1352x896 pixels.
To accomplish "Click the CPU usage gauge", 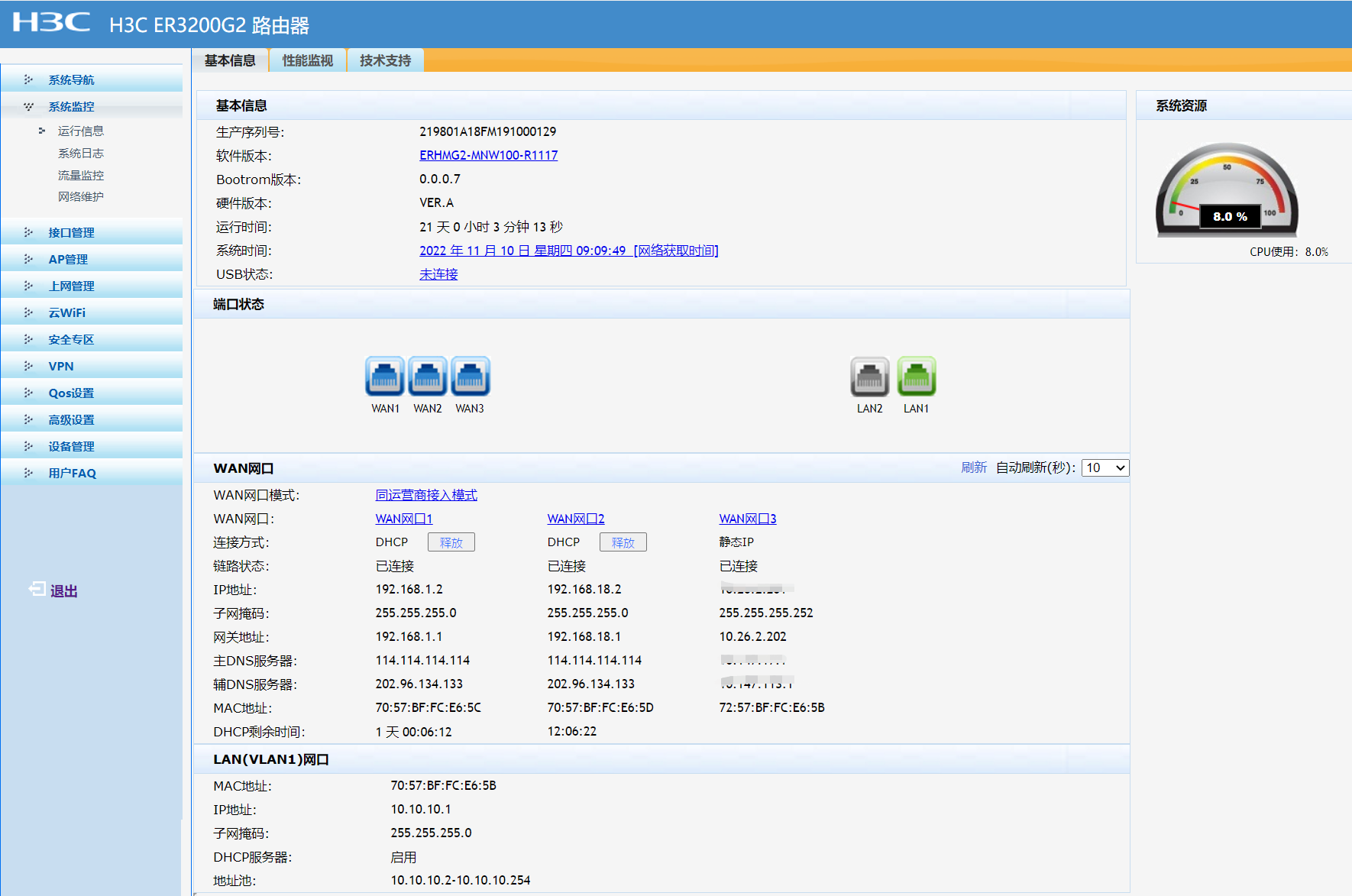I will point(1227,189).
